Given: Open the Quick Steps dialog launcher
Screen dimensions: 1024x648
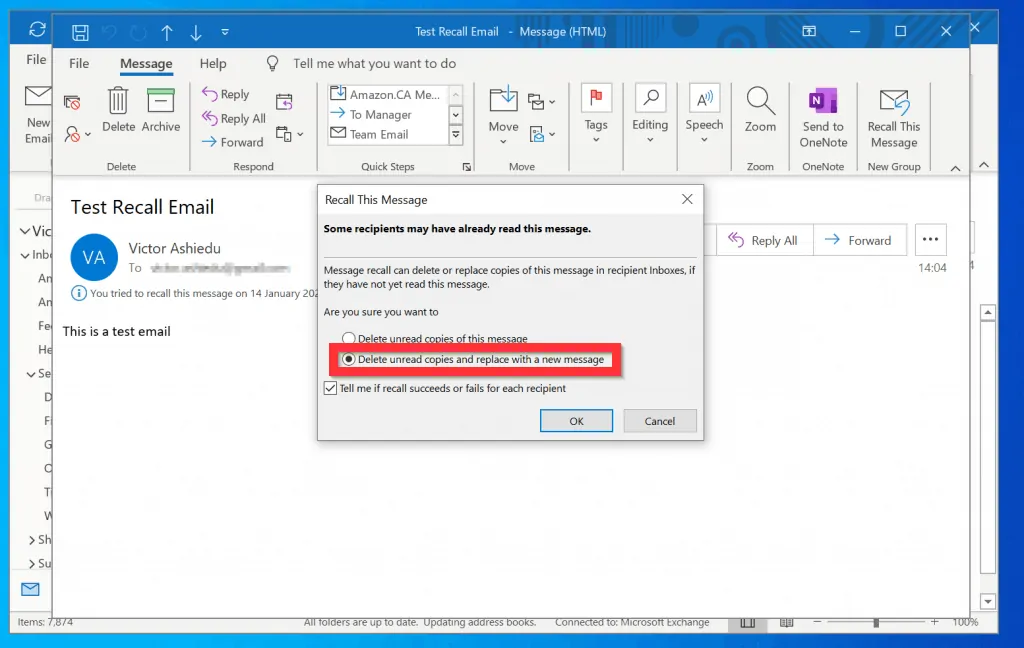Looking at the screenshot, I should 467,167.
